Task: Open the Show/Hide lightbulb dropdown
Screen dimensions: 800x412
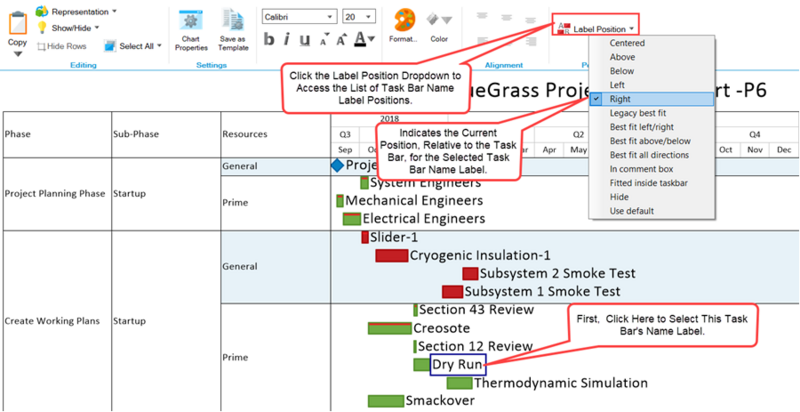Action: (68, 28)
